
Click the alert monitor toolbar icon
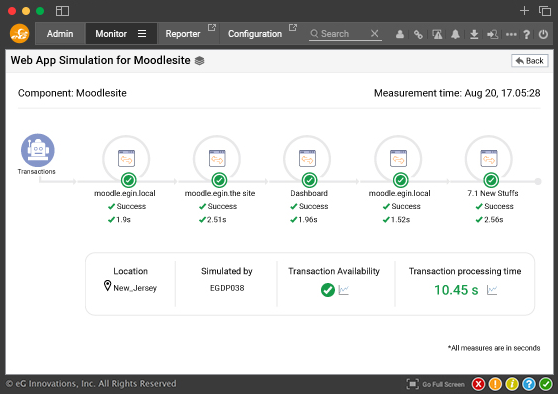437,34
